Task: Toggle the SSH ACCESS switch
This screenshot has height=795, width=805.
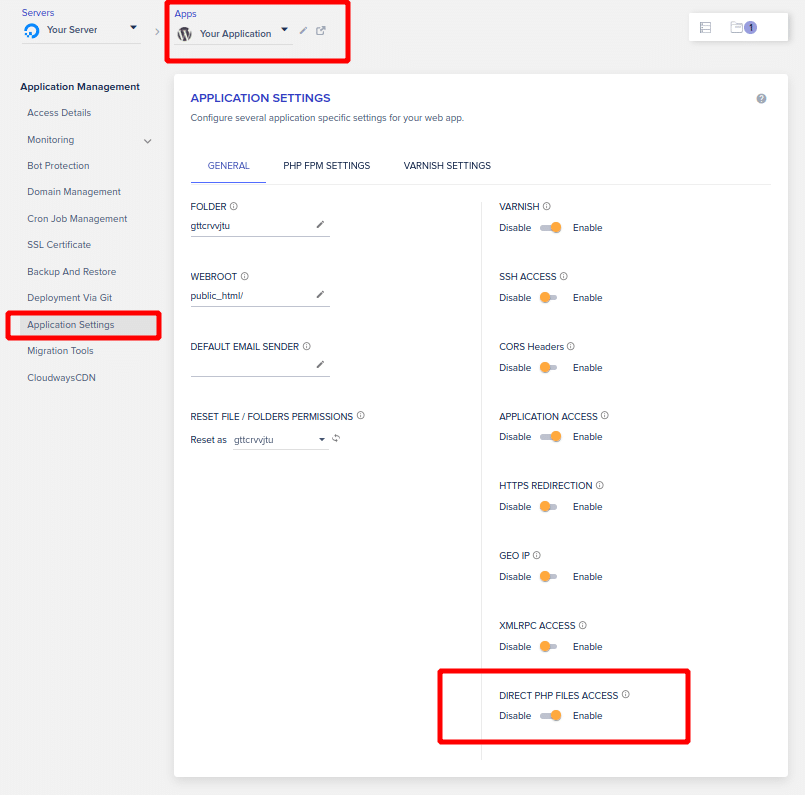Action: click(548, 298)
